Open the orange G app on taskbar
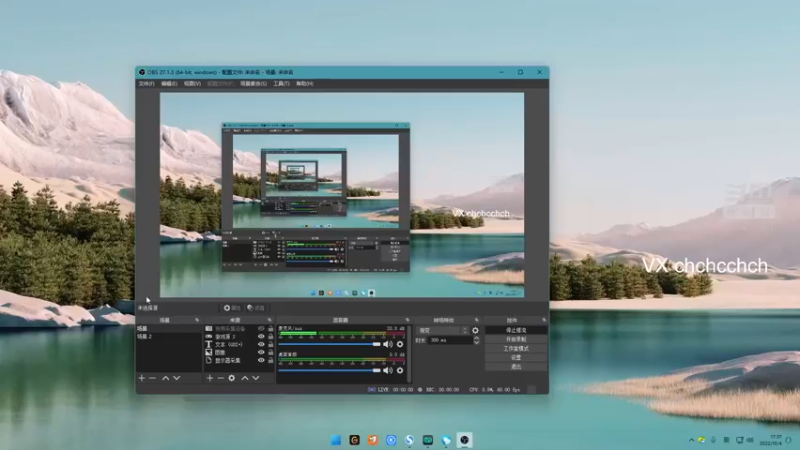800x450 pixels. pyautogui.click(x=355, y=440)
